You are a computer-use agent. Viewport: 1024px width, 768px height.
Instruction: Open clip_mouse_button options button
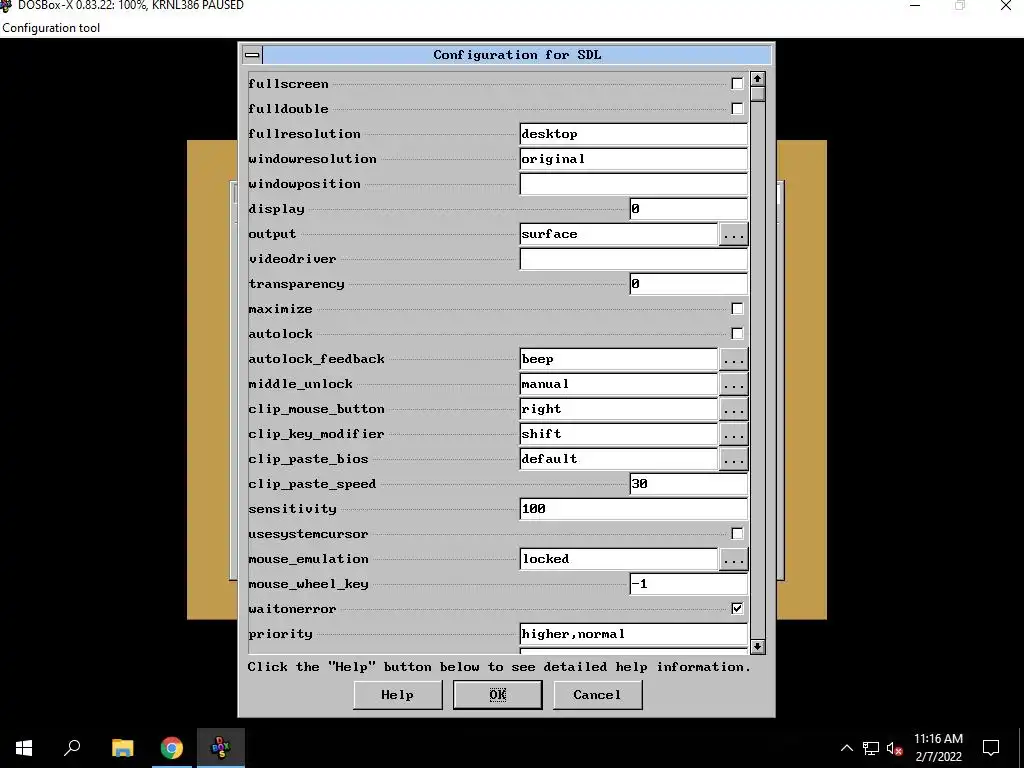point(733,409)
